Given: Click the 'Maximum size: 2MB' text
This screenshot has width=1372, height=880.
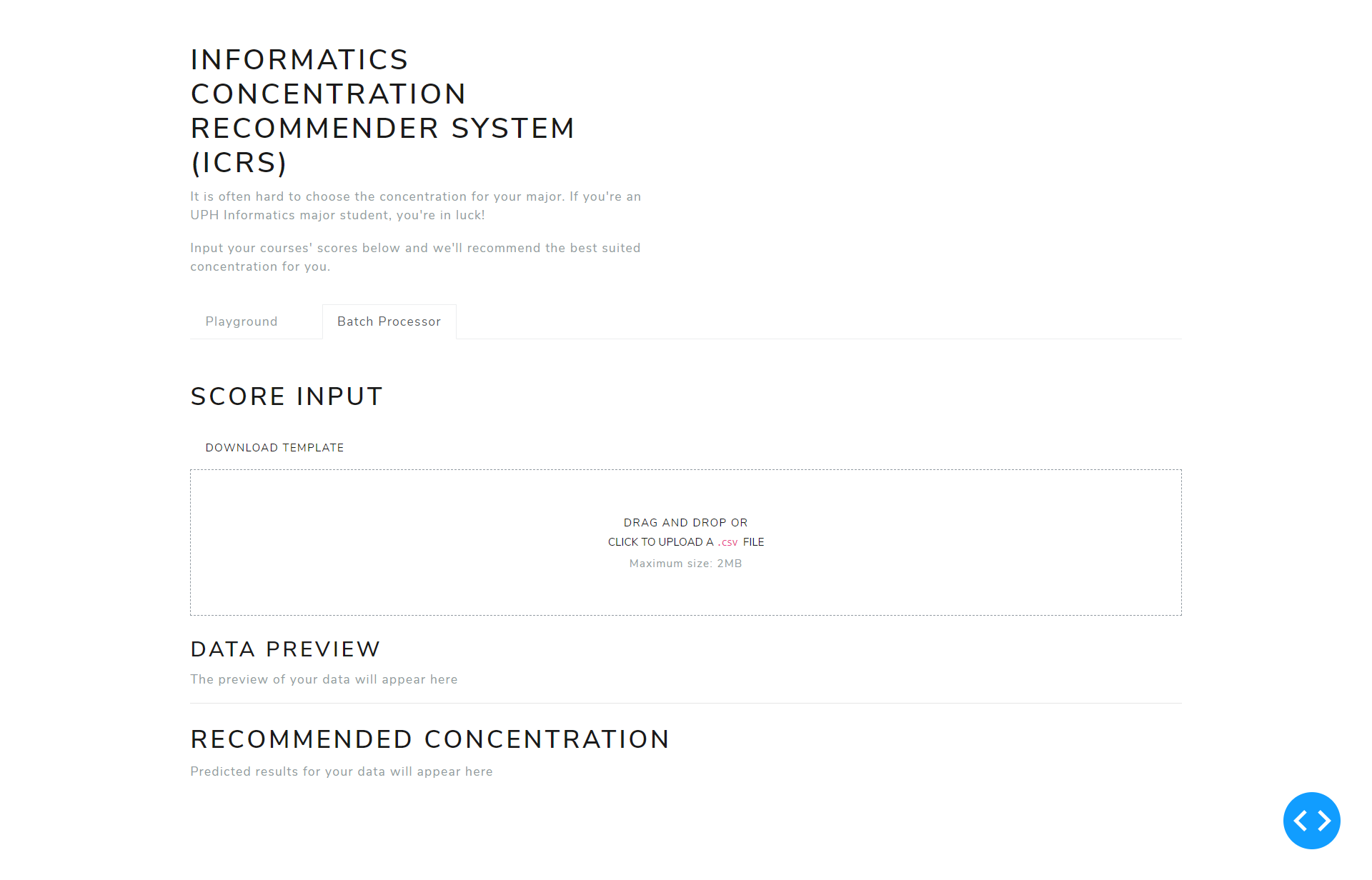Looking at the screenshot, I should pyautogui.click(x=685, y=564).
